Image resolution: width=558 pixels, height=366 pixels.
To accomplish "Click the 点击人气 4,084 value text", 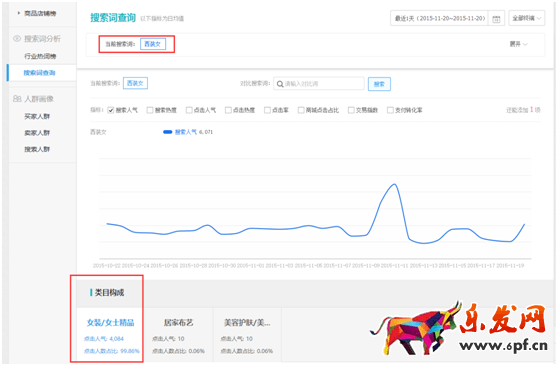I will [x=104, y=339].
